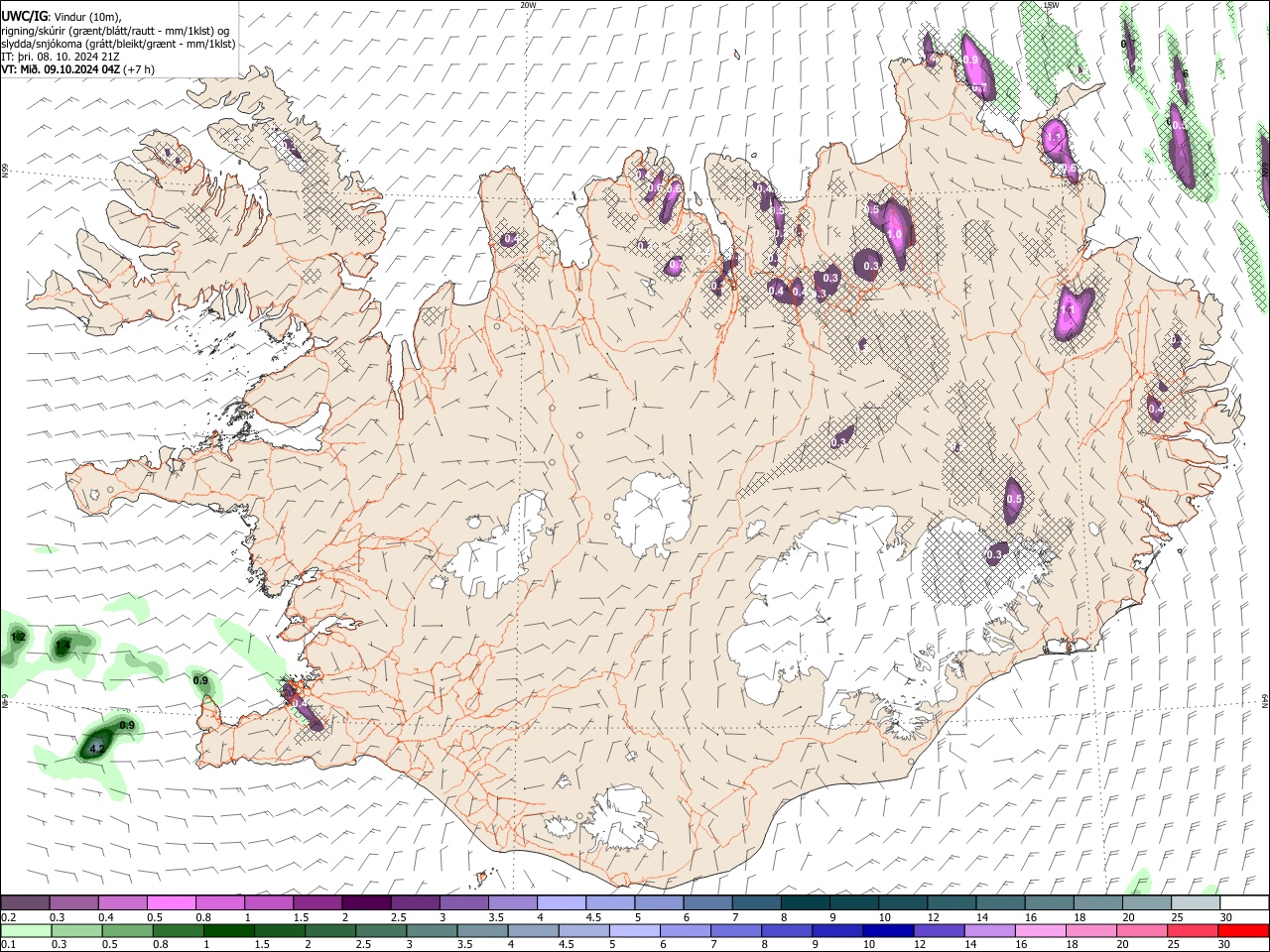
Task: Pick the snow legend swatch labeled 7
Action: tap(757, 902)
